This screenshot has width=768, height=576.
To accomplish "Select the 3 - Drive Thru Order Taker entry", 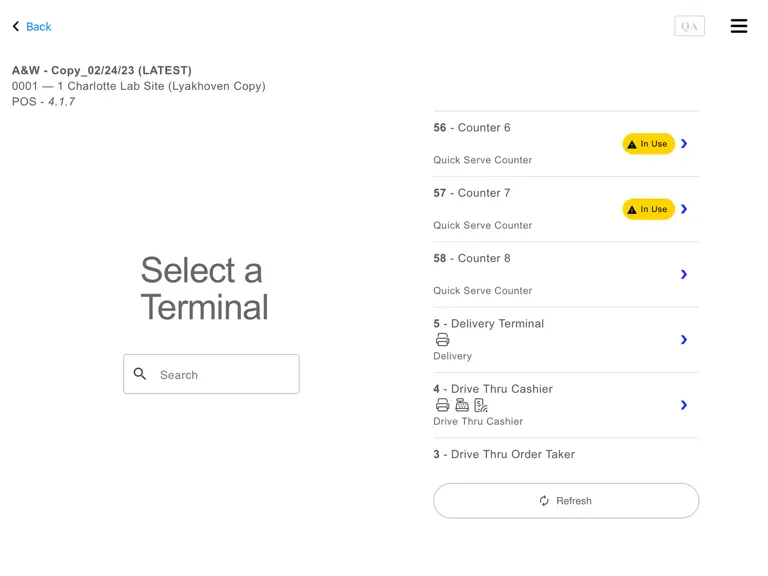I will point(566,455).
